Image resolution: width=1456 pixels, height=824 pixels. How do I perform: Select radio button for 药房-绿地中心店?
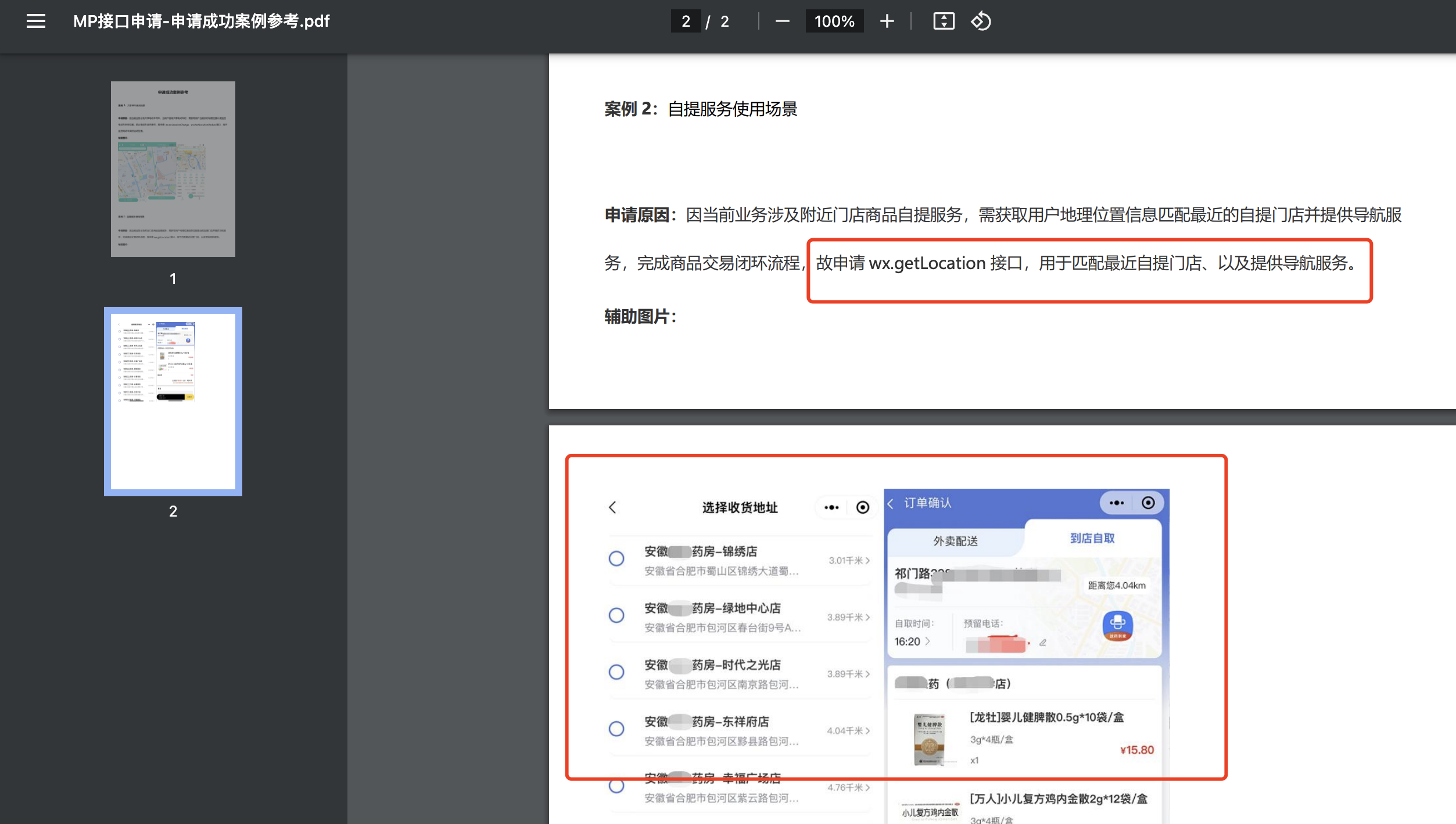pos(616,615)
